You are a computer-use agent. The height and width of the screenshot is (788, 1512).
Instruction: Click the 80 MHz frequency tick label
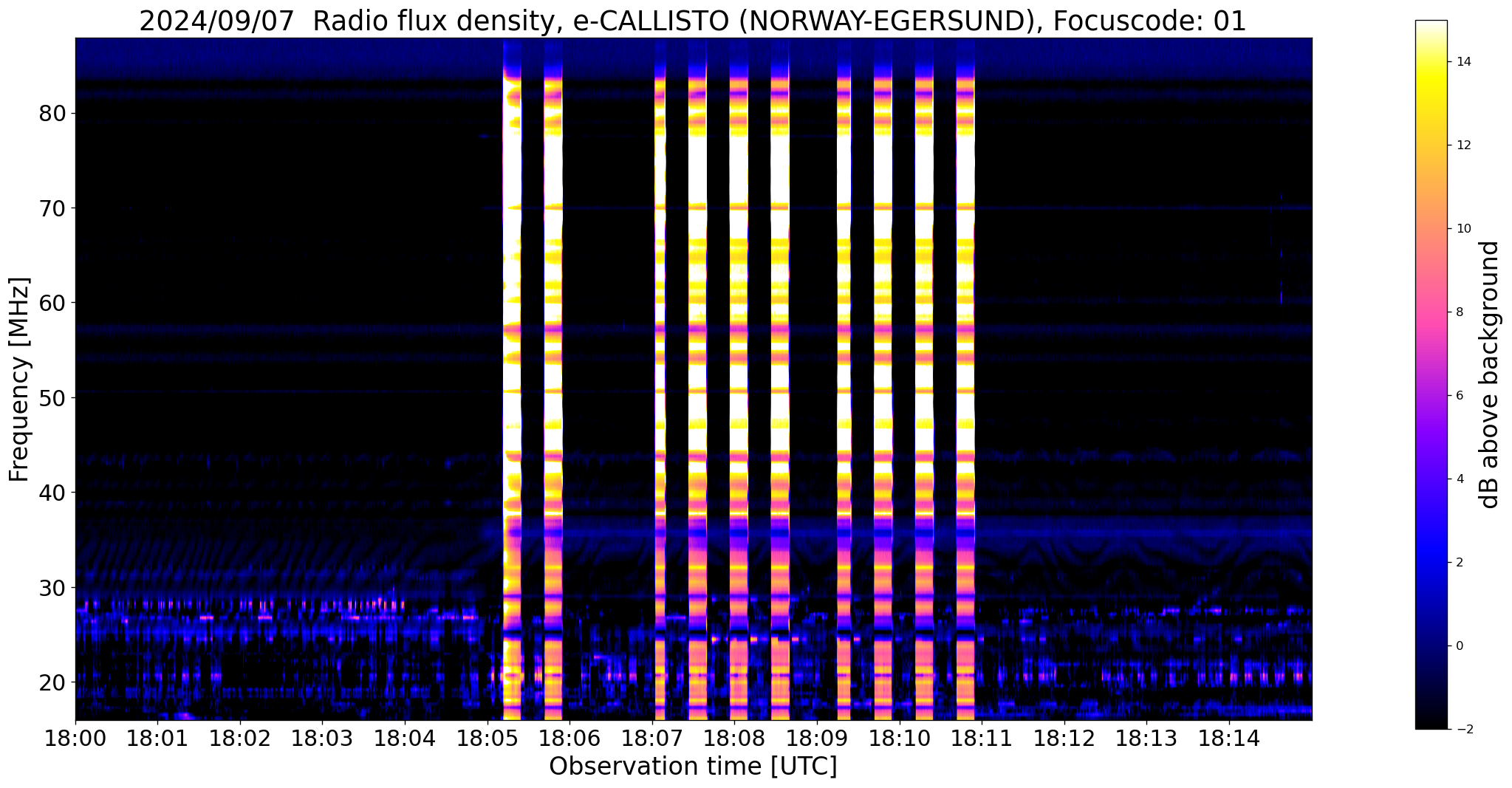[52, 114]
